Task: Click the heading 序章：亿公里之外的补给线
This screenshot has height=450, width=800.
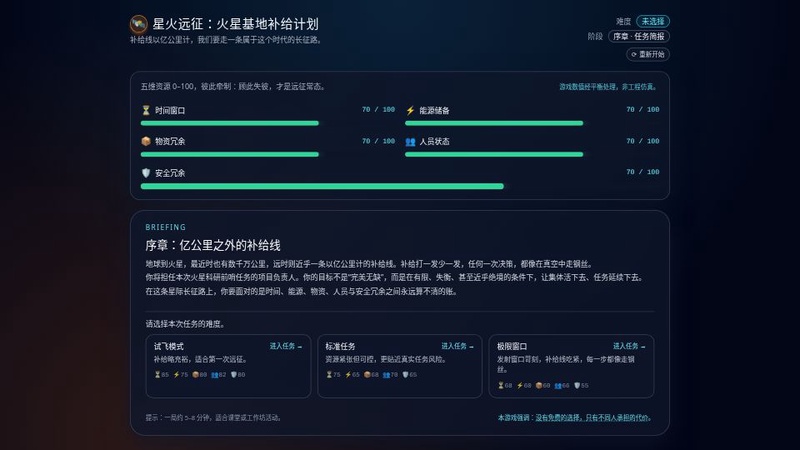Action: [213, 245]
